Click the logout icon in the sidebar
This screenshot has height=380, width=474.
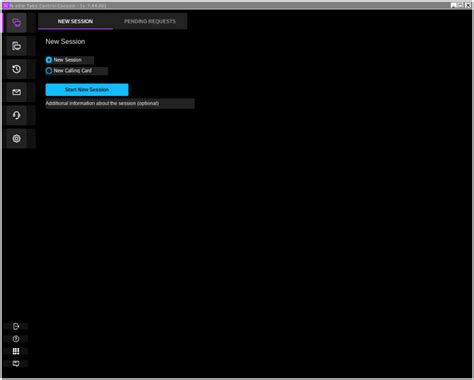pos(16,326)
